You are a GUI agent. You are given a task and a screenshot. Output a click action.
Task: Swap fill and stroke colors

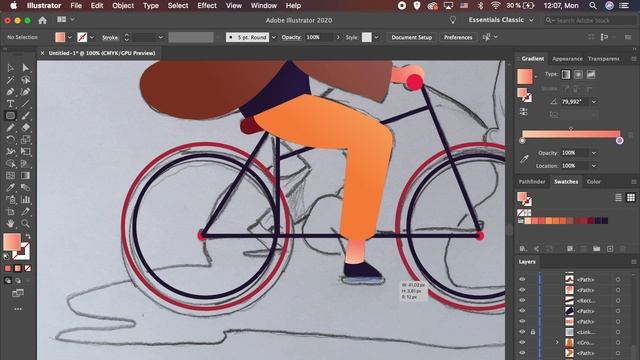[x=27, y=236]
